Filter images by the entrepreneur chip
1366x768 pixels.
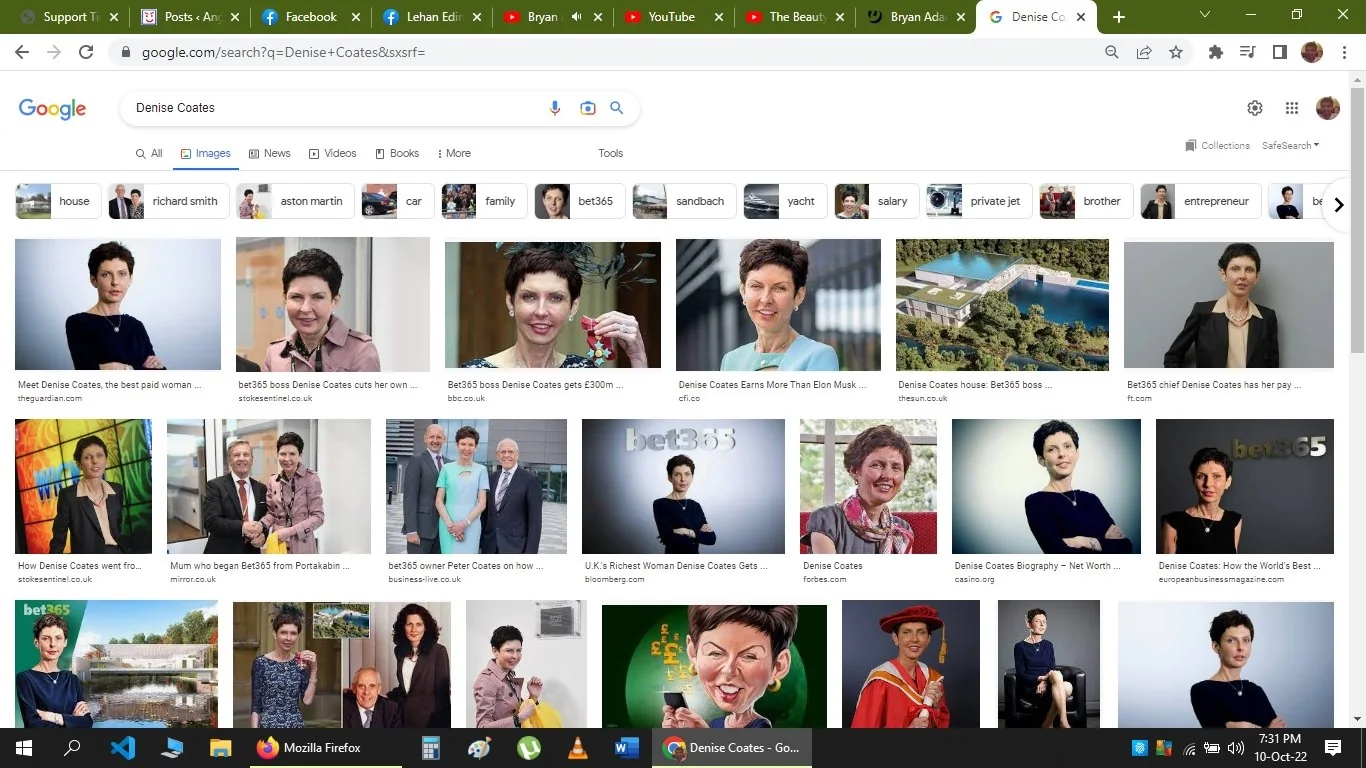pyautogui.click(x=1199, y=201)
